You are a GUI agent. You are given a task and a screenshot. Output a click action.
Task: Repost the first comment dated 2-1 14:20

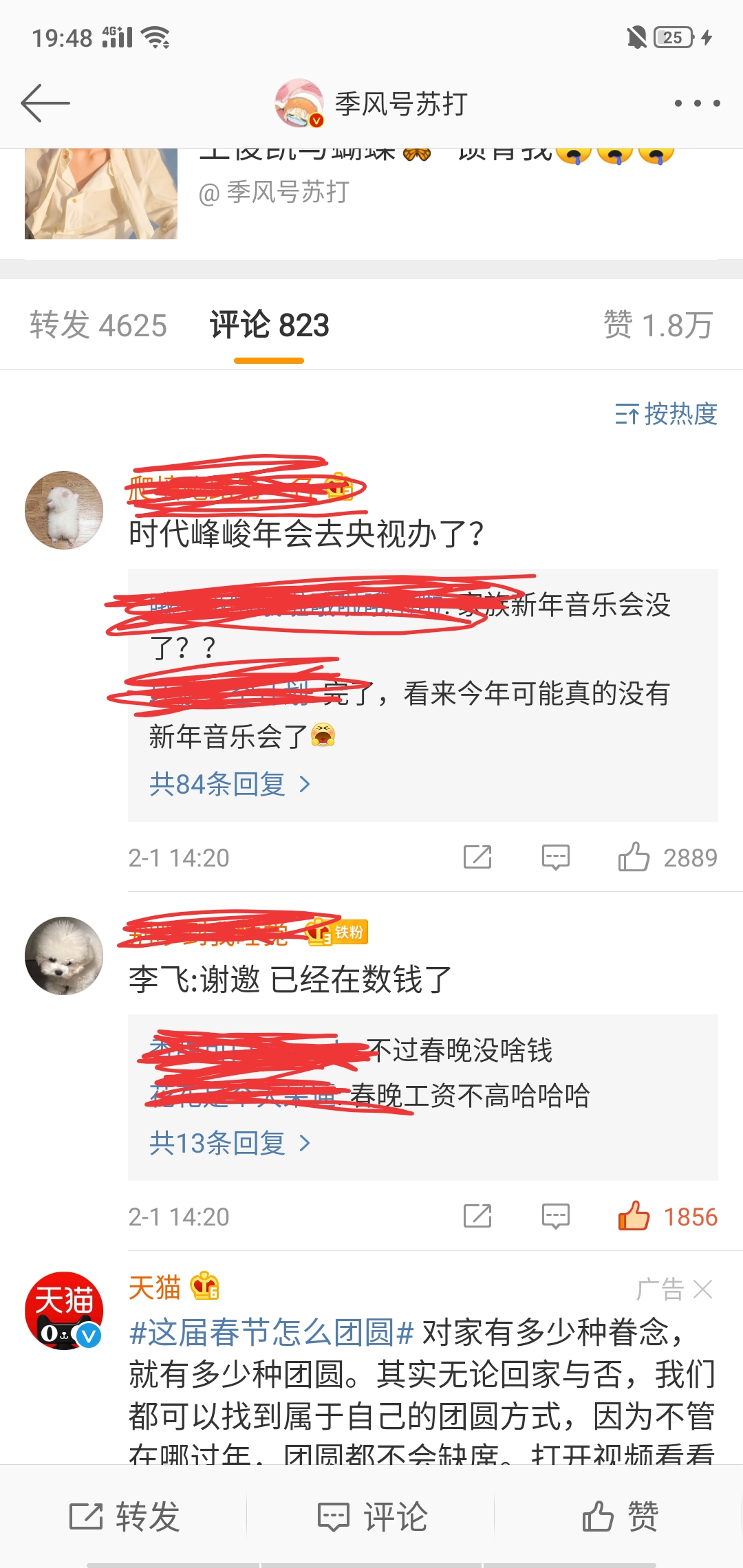pyautogui.click(x=477, y=857)
